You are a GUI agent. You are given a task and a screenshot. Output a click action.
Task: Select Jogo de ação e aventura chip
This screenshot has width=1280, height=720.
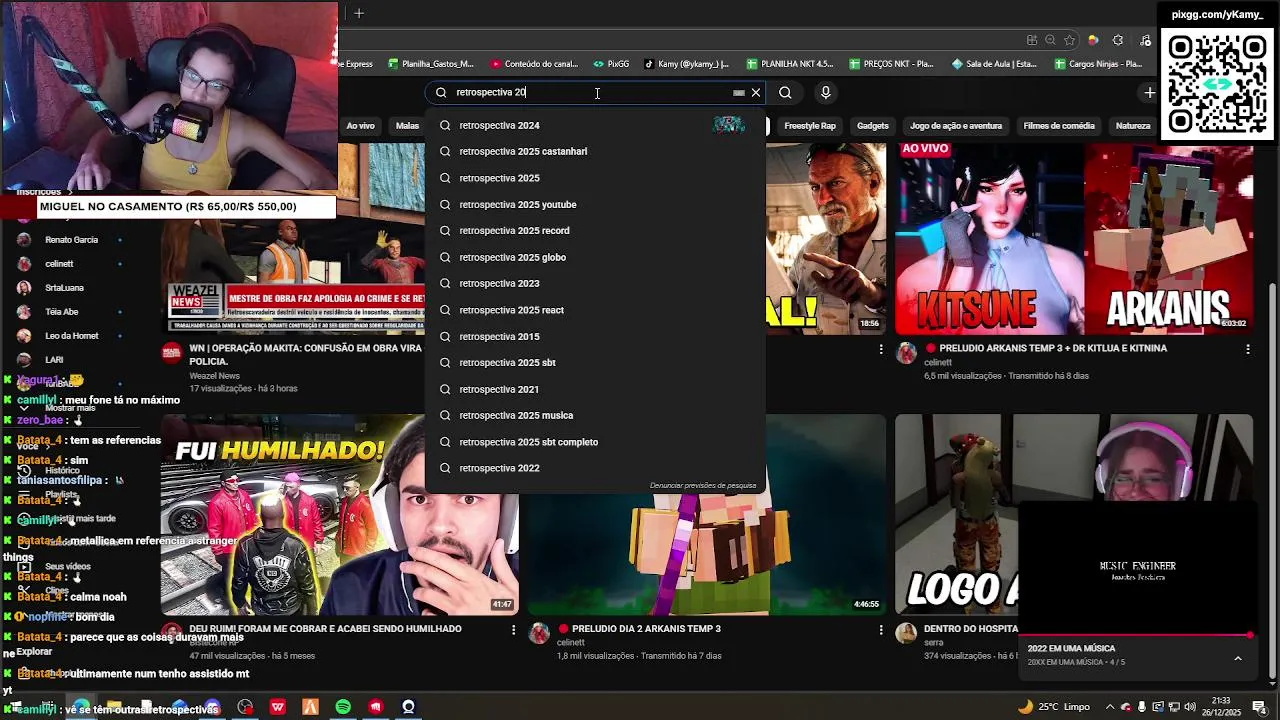[956, 126]
